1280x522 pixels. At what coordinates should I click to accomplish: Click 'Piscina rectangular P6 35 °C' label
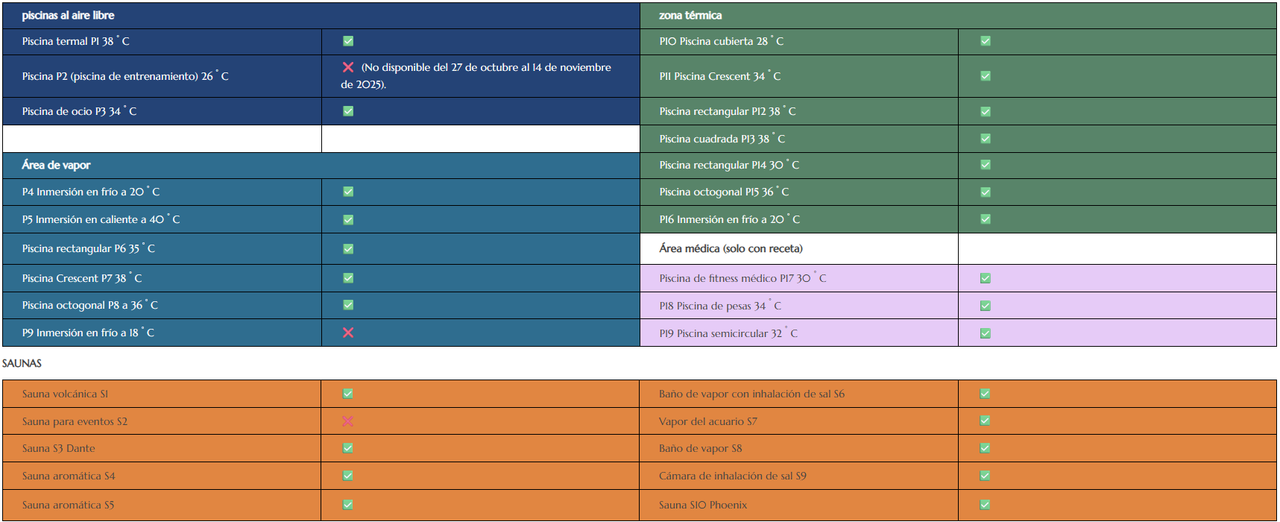pos(88,248)
